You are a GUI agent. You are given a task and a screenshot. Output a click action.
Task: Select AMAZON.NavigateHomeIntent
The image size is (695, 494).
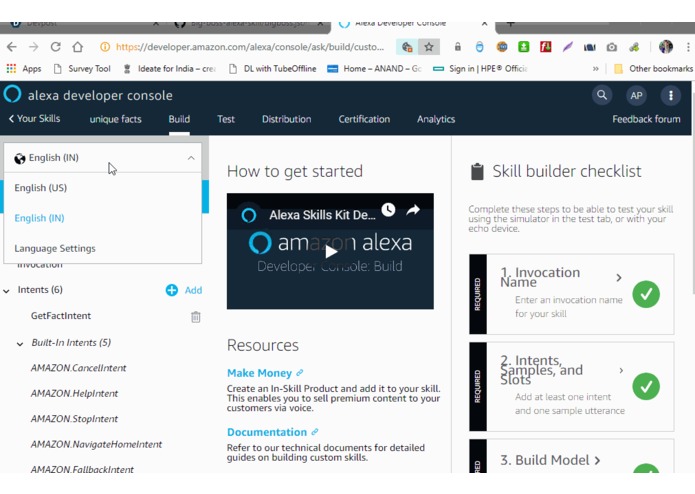(96, 444)
